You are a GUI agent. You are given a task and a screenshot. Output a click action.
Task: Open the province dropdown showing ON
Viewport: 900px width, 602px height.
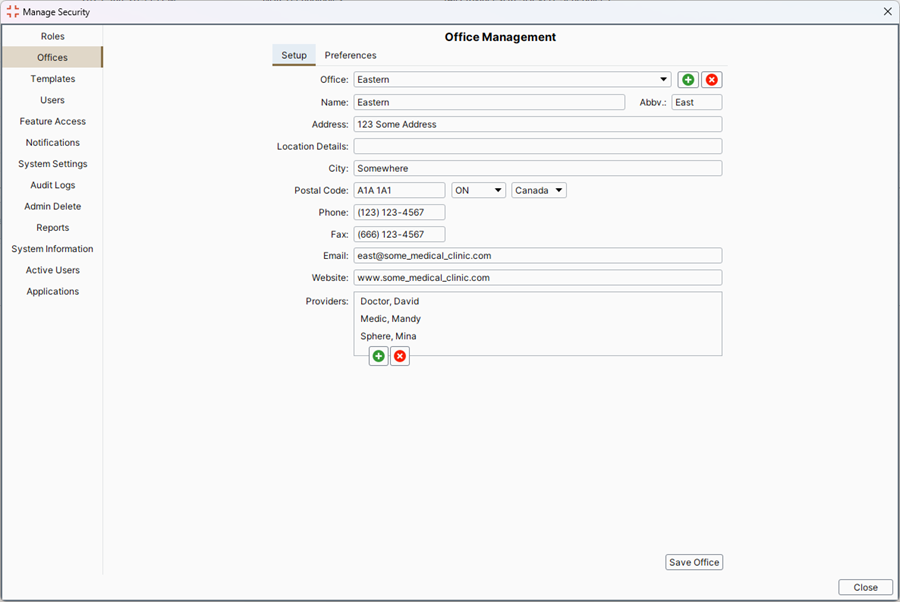tap(478, 190)
